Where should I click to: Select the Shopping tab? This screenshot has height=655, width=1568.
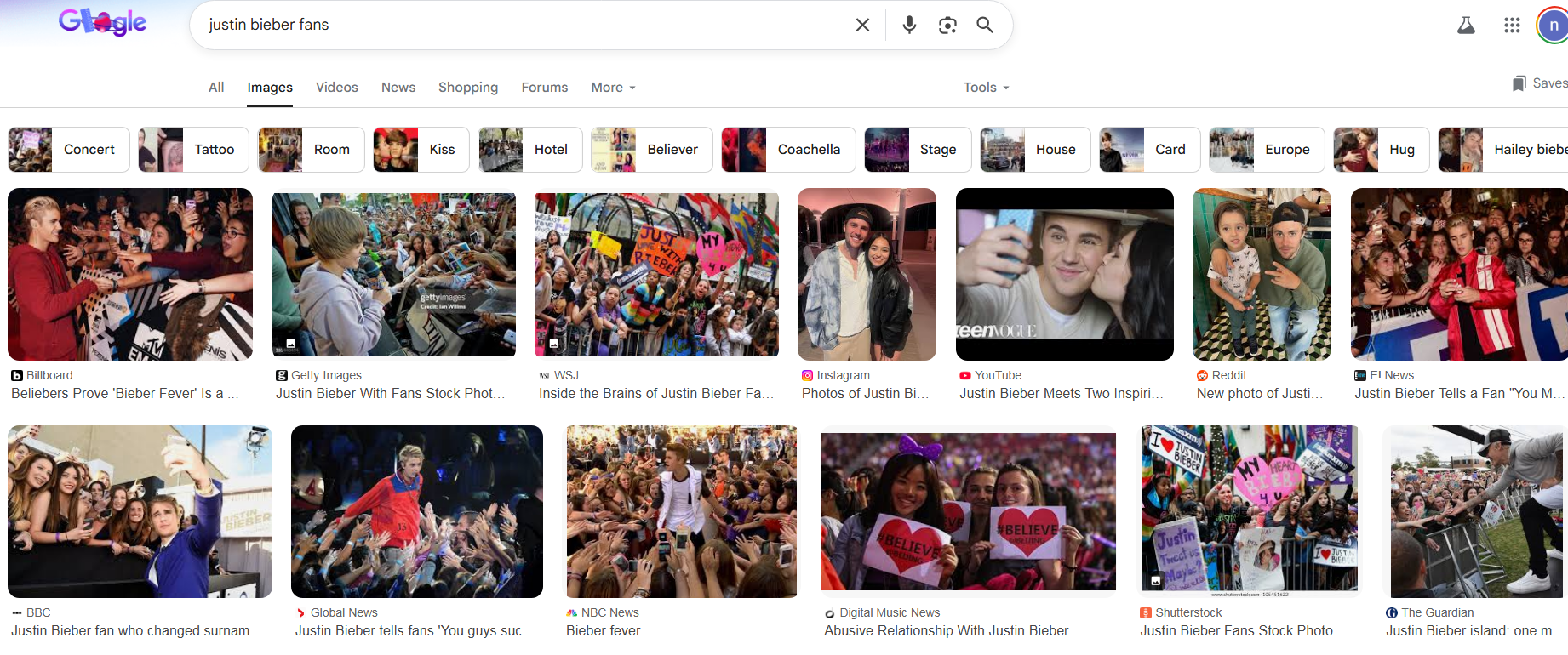[468, 87]
